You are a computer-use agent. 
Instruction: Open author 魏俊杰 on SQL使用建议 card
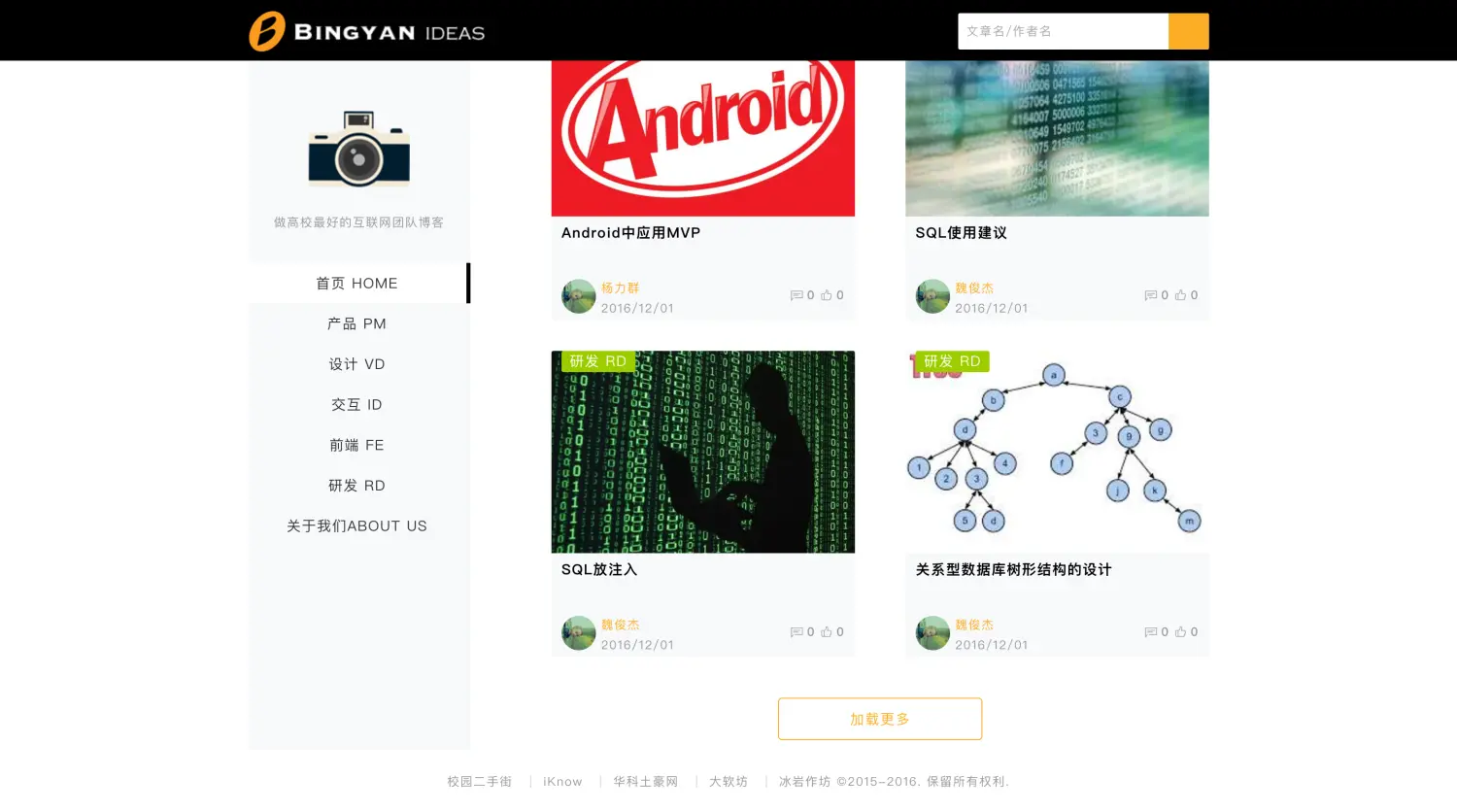pyautogui.click(x=974, y=288)
